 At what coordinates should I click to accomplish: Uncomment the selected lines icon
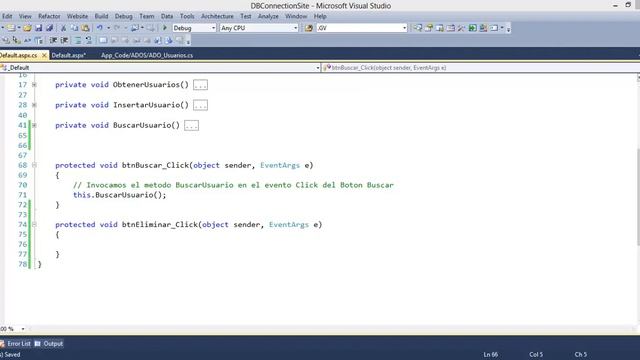pyautogui.click(x=89, y=40)
